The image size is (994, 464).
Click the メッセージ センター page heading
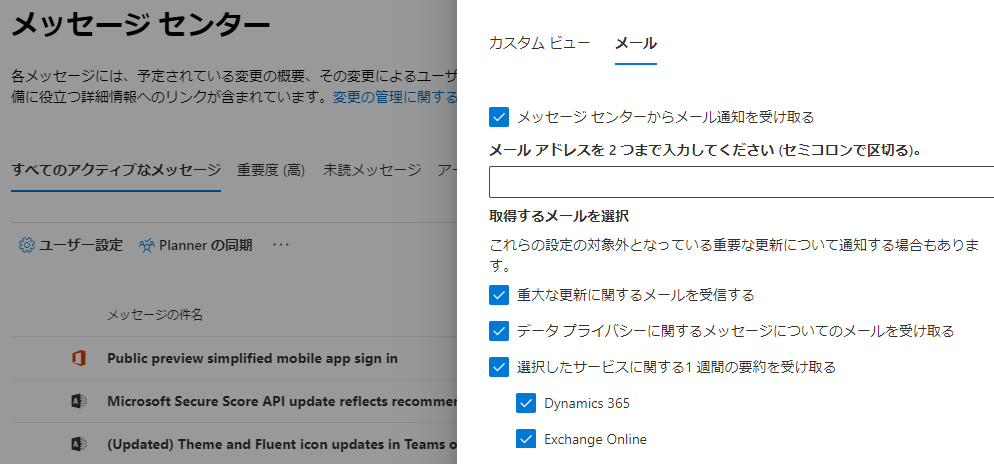click(141, 25)
